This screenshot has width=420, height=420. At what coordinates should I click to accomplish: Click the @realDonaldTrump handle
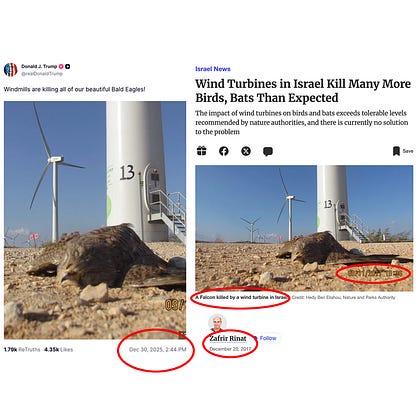[42, 73]
